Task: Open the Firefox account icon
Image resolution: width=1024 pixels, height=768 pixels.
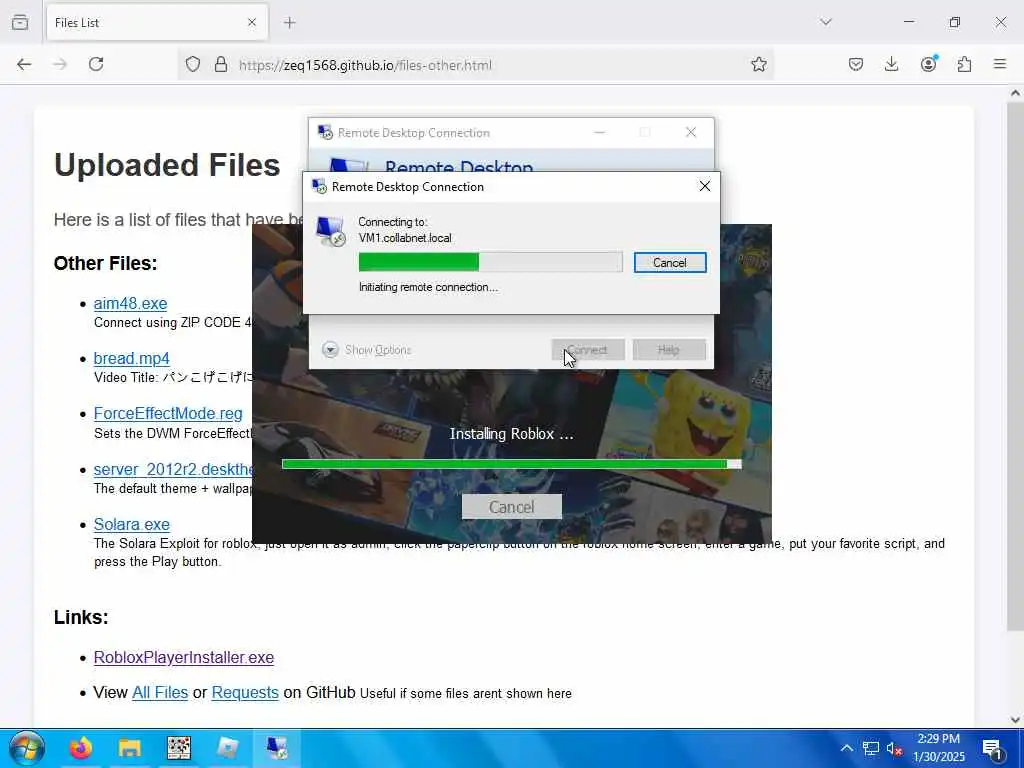Action: (x=929, y=63)
